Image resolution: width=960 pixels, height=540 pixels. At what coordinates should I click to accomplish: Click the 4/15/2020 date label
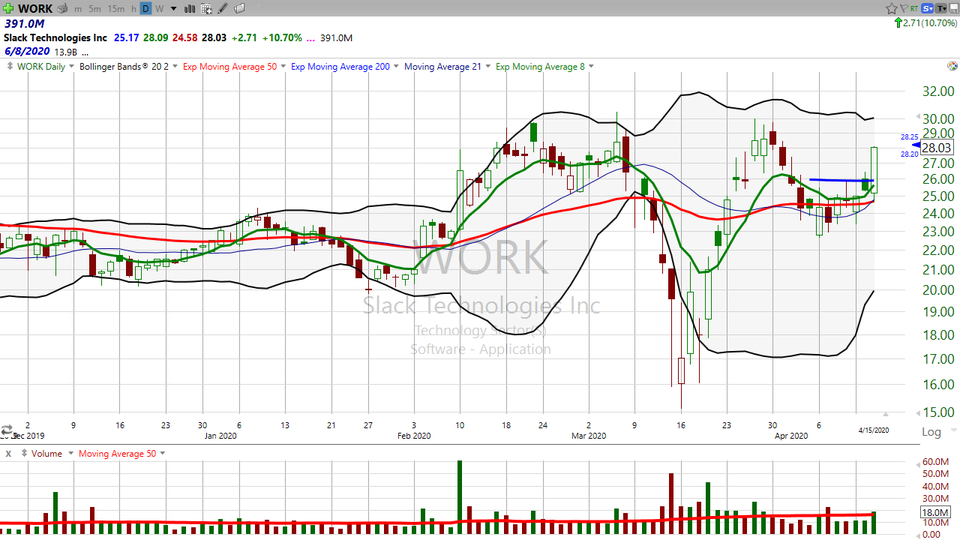pos(874,430)
